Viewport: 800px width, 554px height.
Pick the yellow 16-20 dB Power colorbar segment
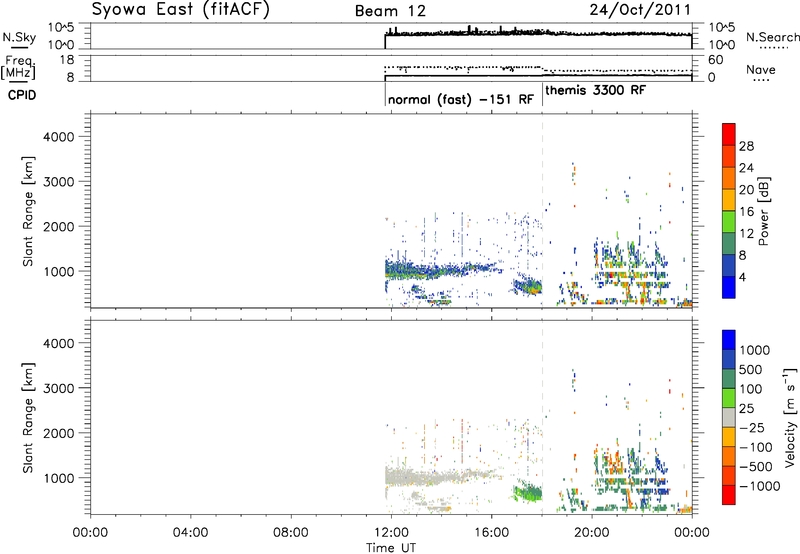(729, 200)
